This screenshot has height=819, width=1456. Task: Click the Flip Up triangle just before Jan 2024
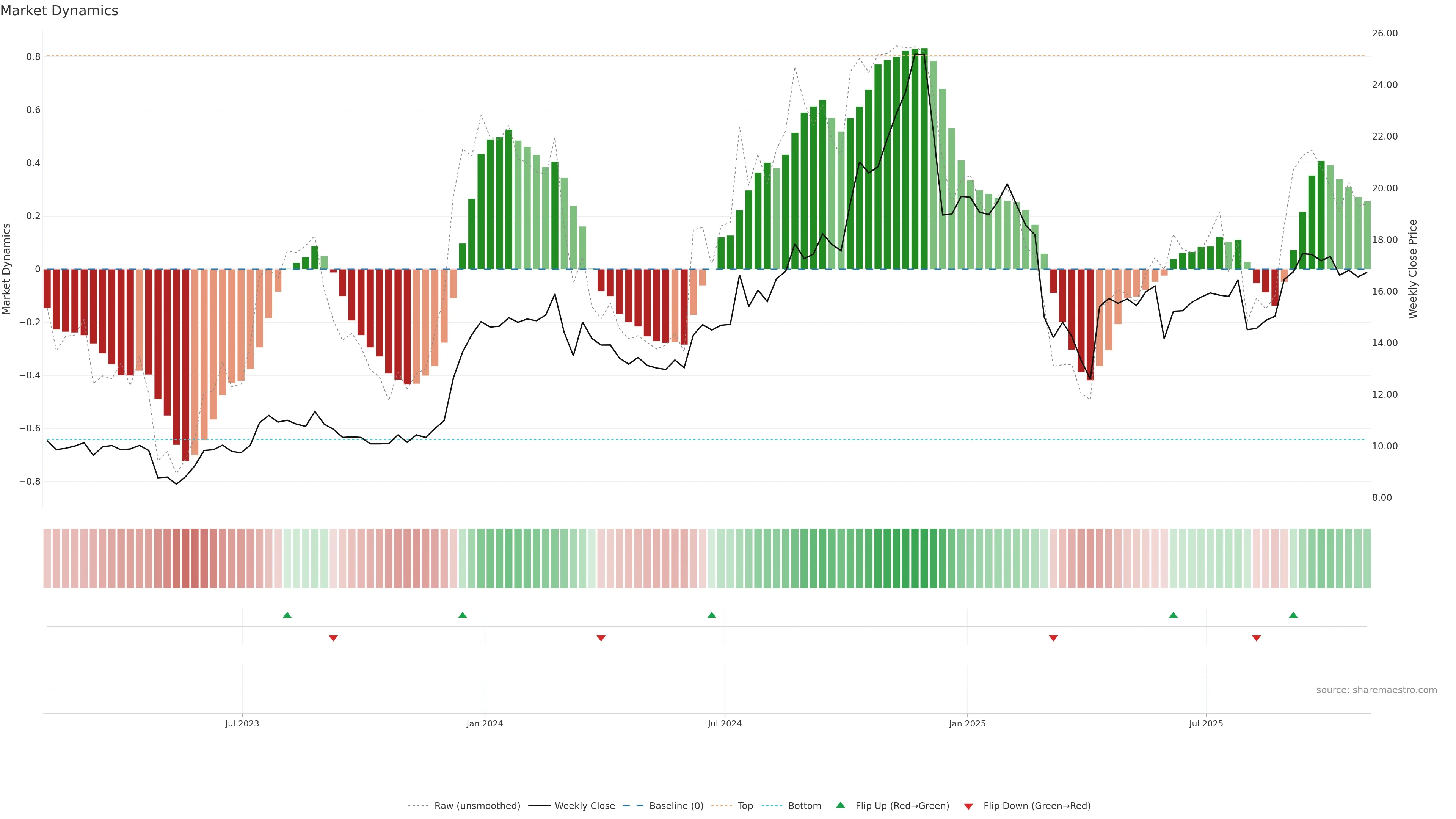[462, 615]
